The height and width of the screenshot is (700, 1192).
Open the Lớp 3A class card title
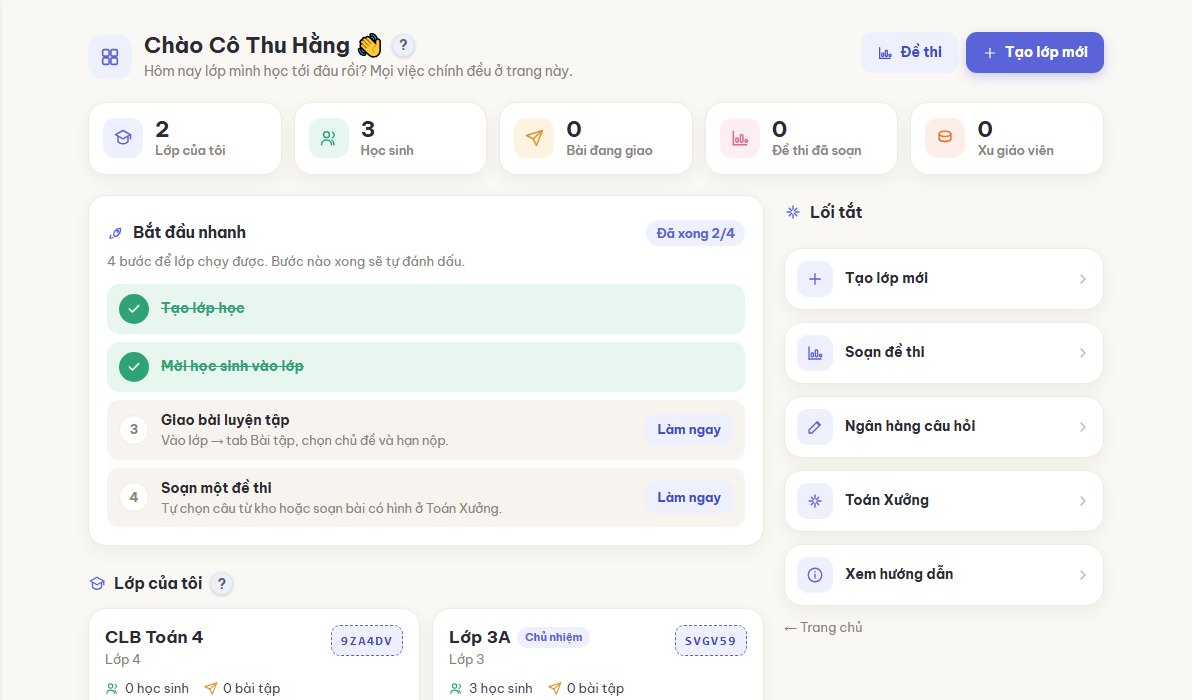(x=479, y=637)
